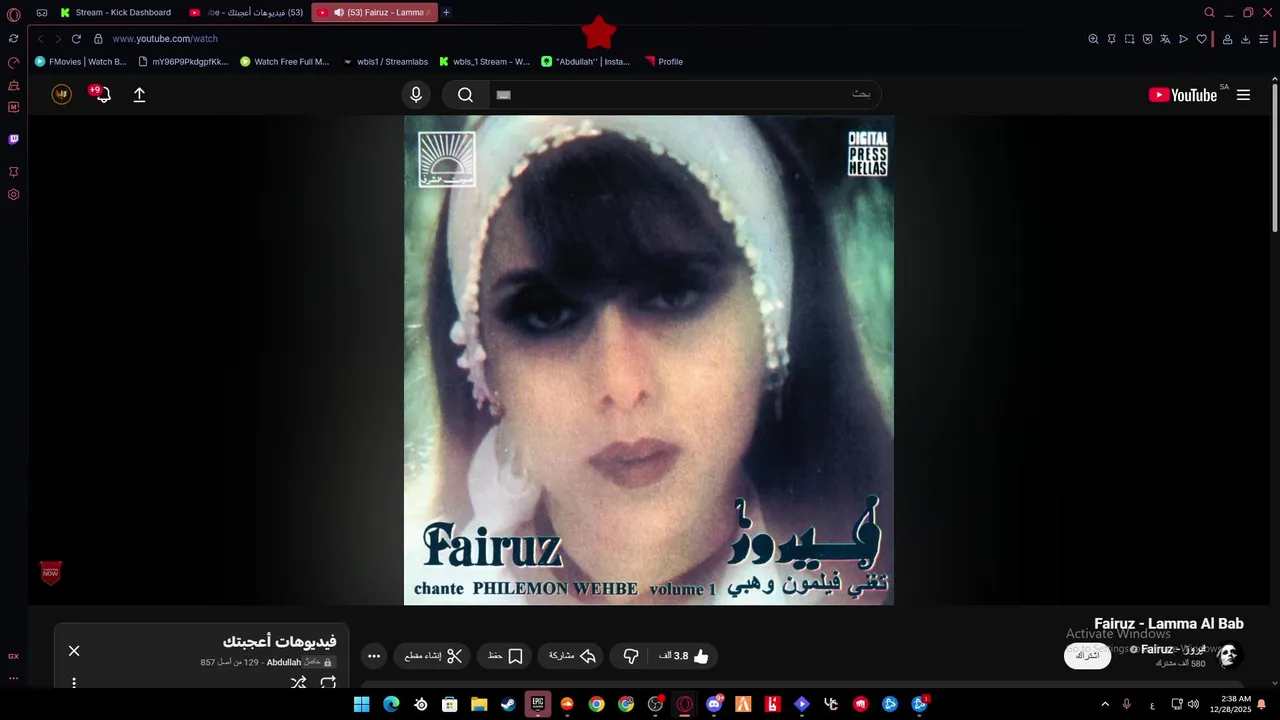This screenshot has width=1280, height=720.
Task: Click إنشاء مقطع clip button
Action: click(x=433, y=656)
